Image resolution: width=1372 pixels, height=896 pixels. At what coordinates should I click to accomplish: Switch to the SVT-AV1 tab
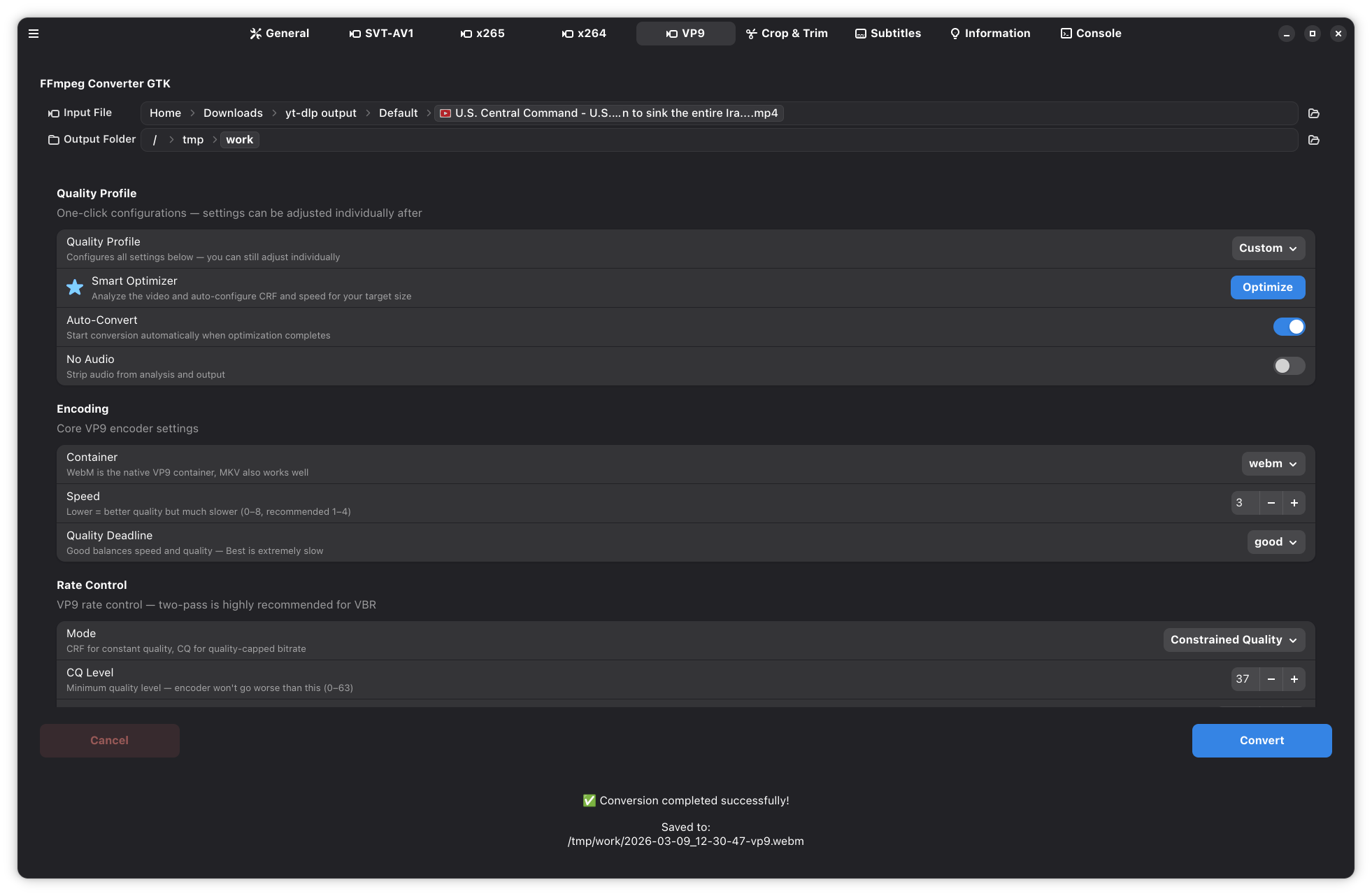click(382, 34)
